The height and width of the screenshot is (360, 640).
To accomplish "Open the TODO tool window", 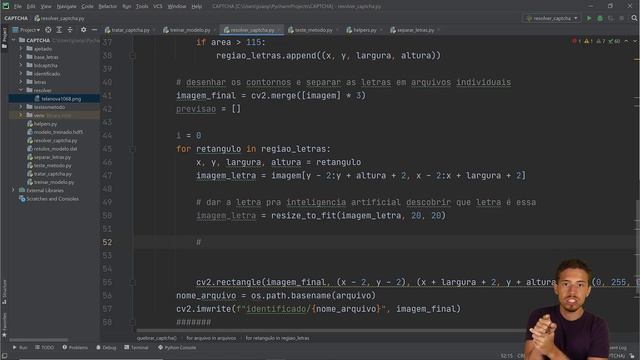I will coord(44,348).
